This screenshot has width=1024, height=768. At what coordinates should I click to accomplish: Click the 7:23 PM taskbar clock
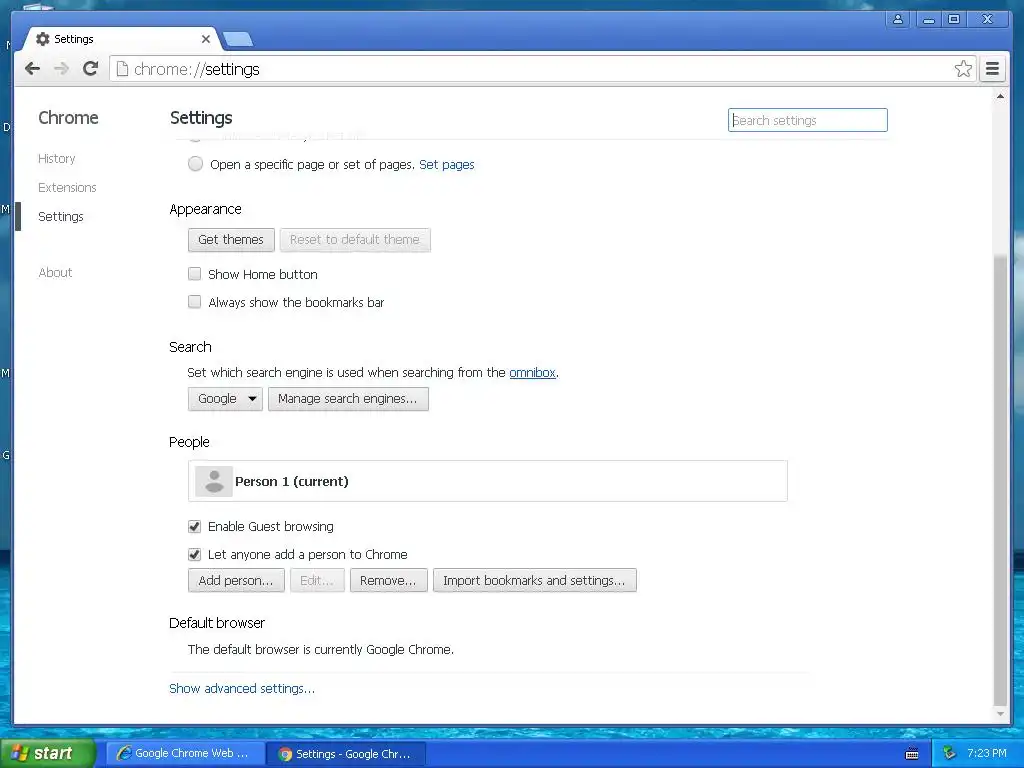(987, 754)
